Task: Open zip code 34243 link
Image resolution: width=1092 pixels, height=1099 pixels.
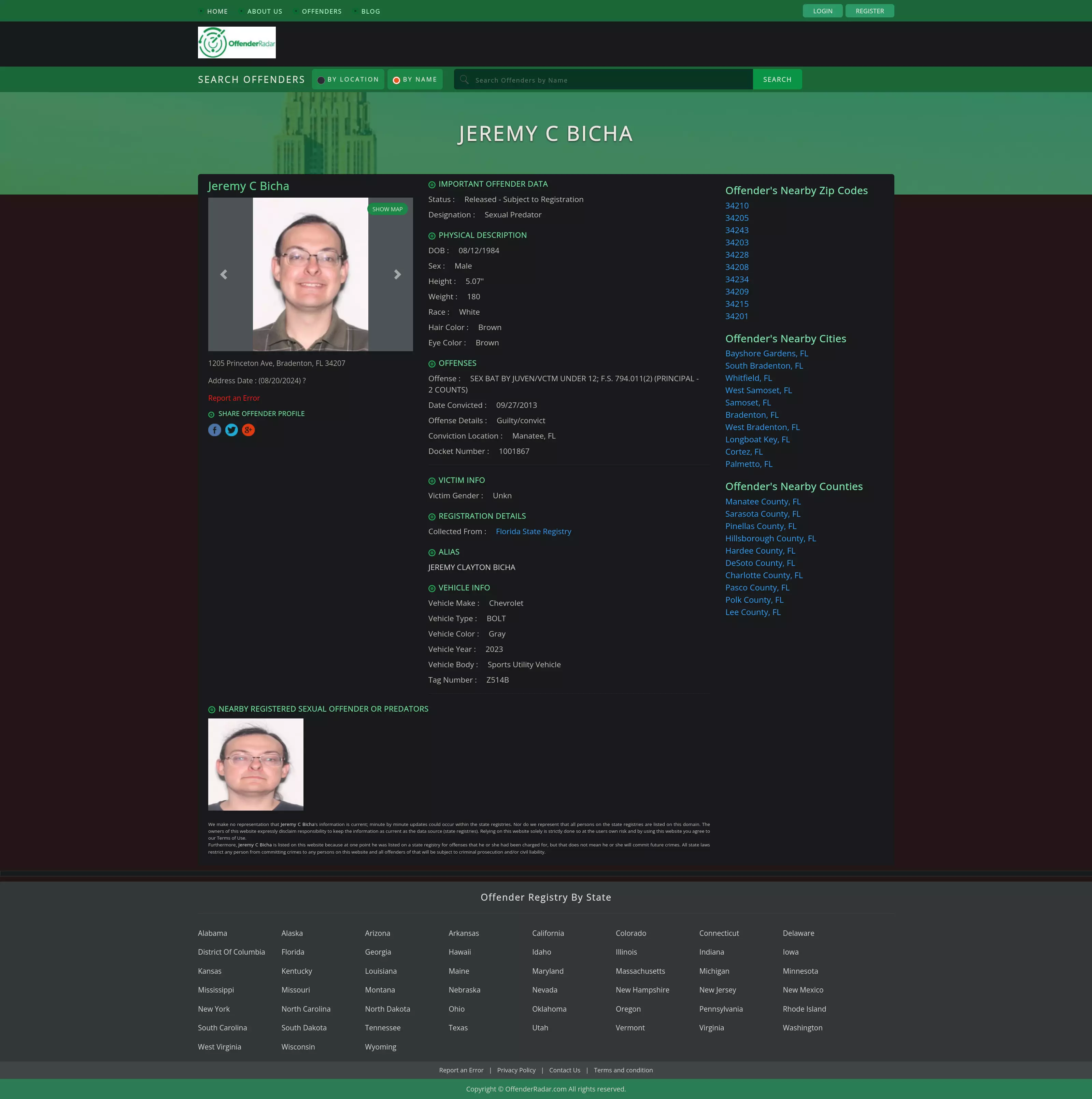Action: [x=737, y=230]
